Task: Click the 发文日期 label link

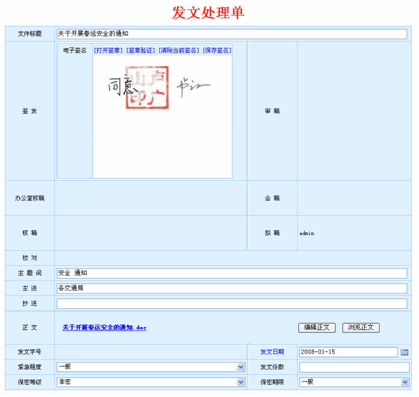Action: click(272, 352)
